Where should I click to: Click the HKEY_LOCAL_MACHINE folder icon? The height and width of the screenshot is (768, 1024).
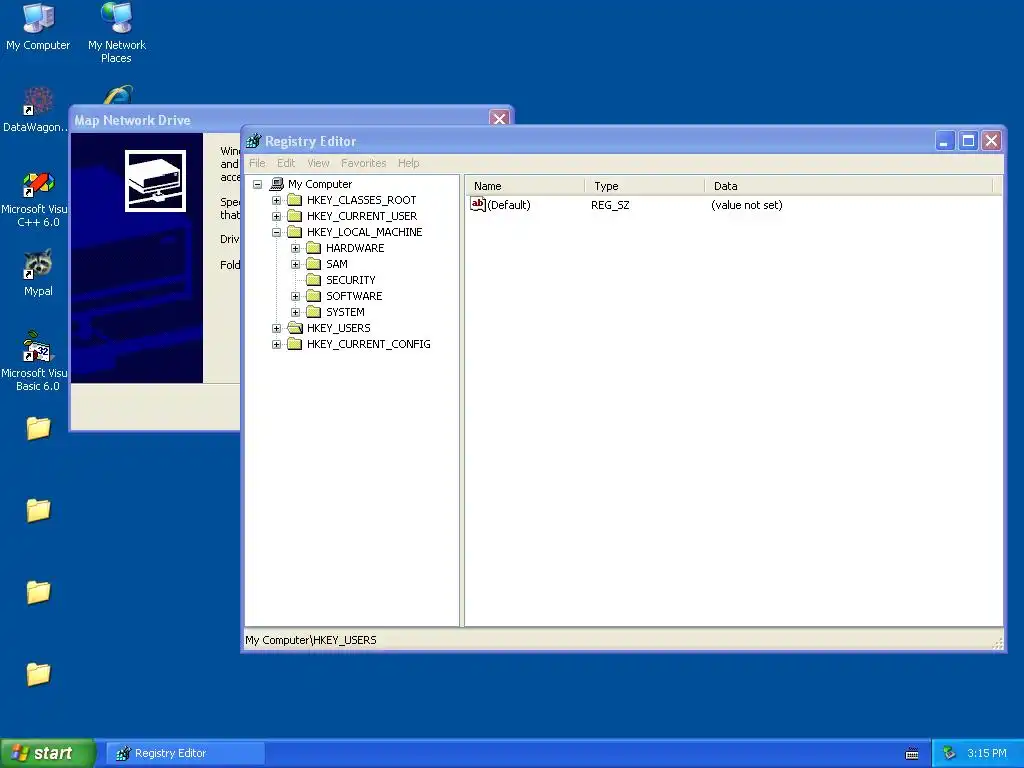click(295, 232)
